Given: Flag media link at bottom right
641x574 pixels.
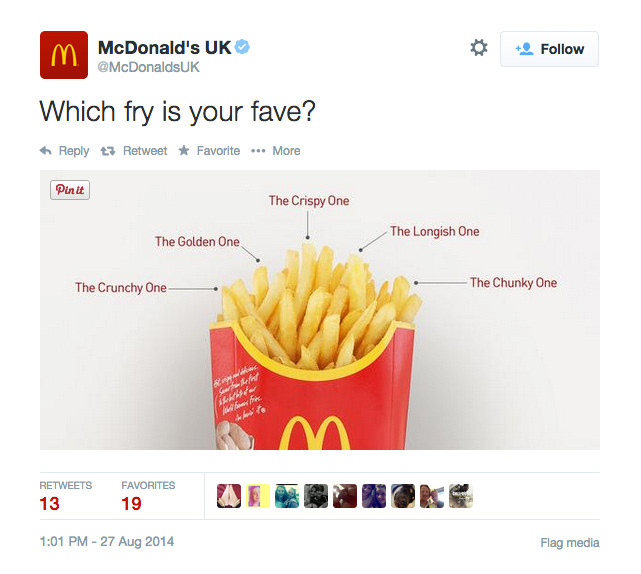Looking at the screenshot, I should click(570, 543).
